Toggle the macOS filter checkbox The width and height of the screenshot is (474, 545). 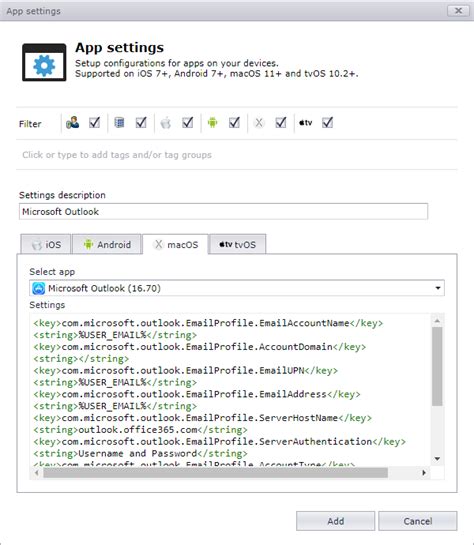[281, 122]
